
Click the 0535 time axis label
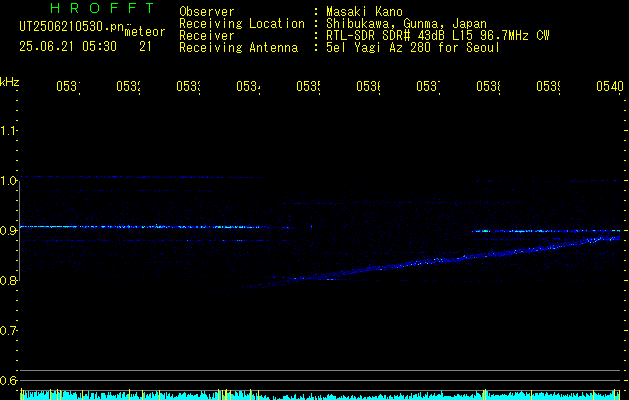[x=308, y=86]
